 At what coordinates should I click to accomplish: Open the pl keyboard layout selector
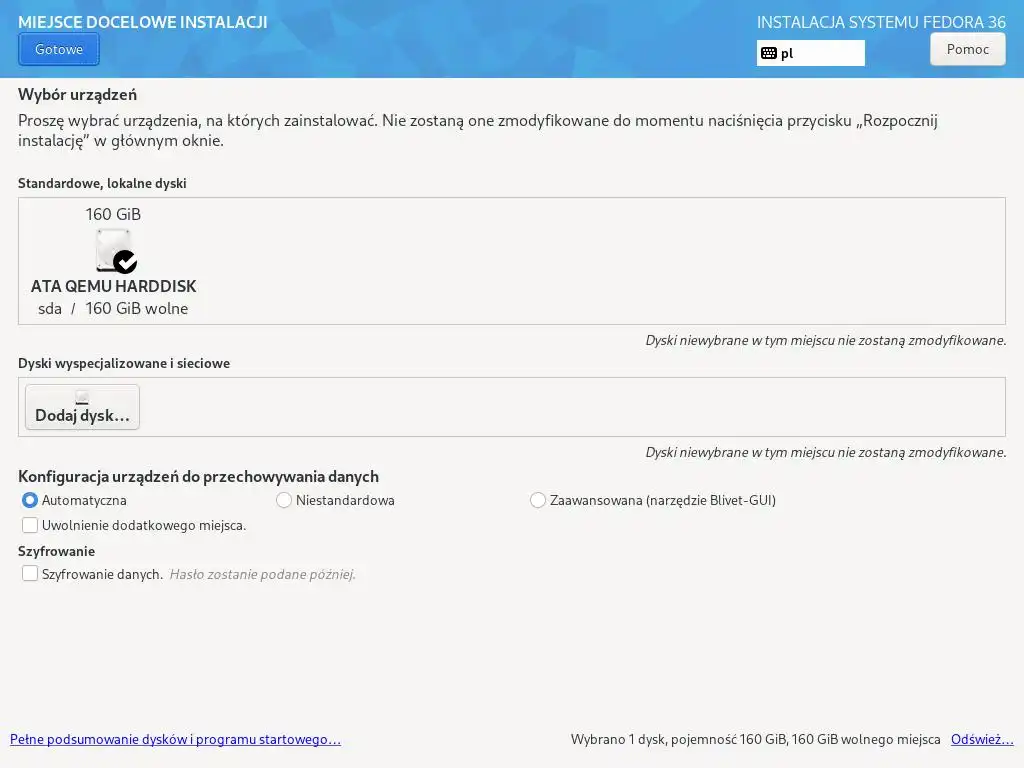[810, 53]
